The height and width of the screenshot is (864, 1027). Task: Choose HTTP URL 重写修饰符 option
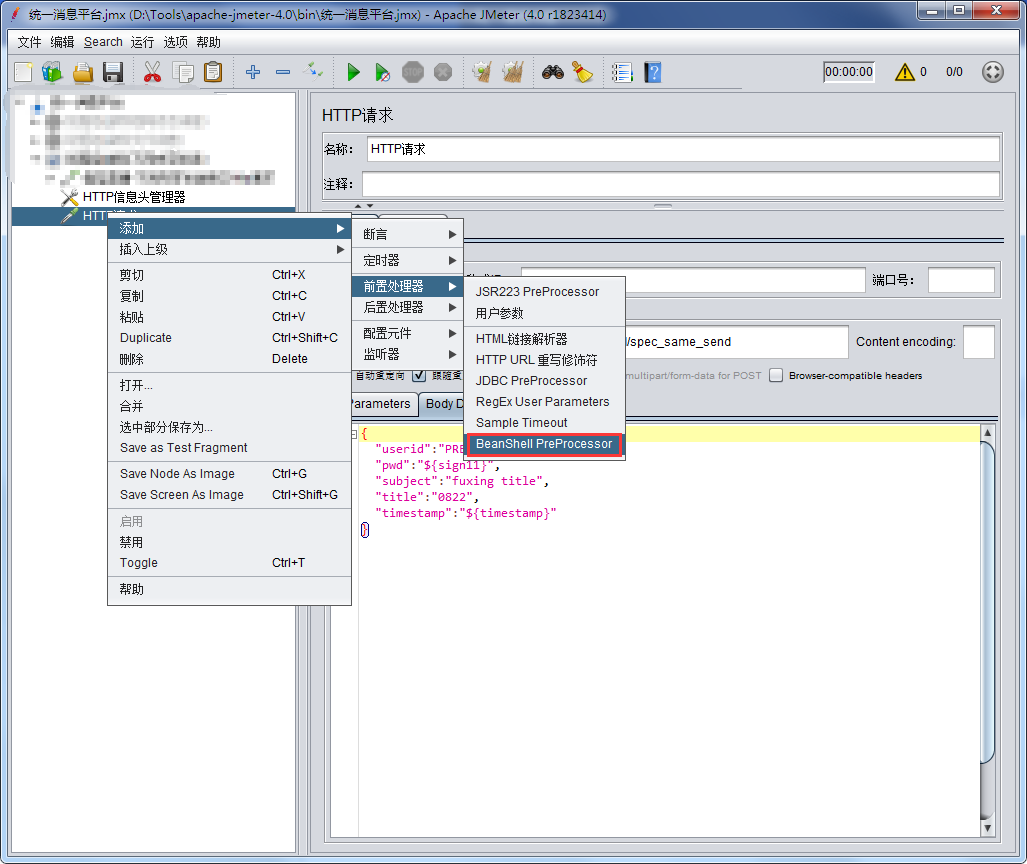pos(544,360)
